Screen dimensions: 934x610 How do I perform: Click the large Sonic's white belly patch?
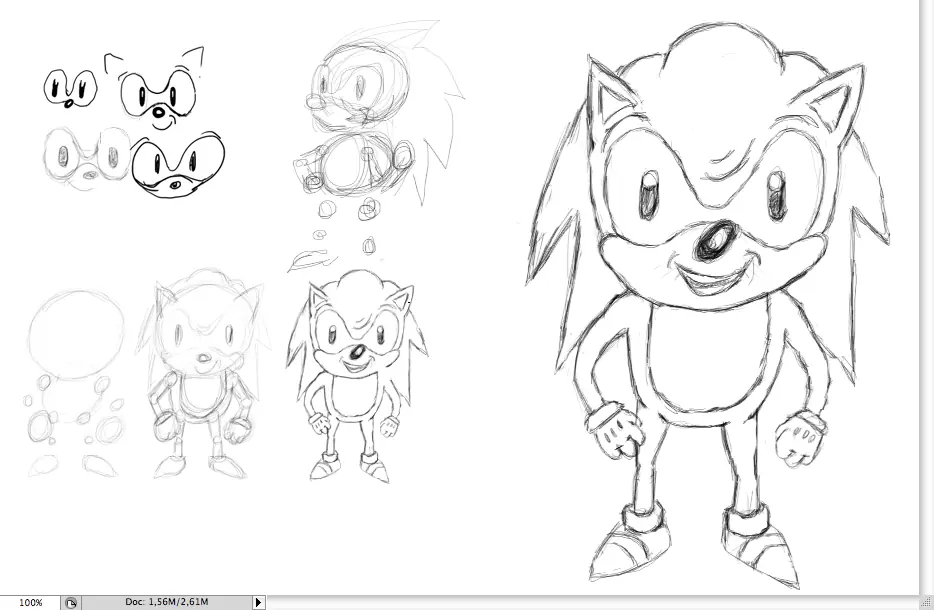708,359
